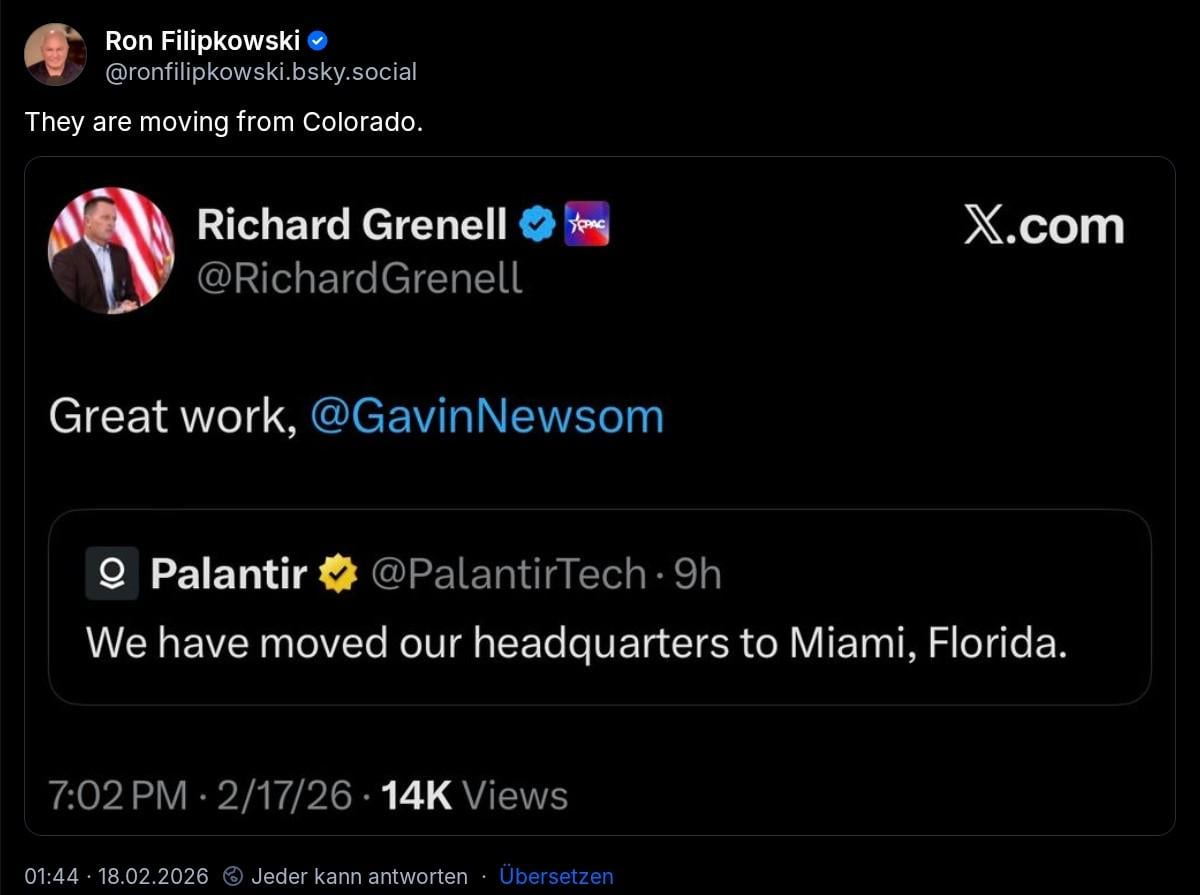Screen dimensions: 1200x895
Task: Click Palantir's gold verified badge
Action: 338,574
